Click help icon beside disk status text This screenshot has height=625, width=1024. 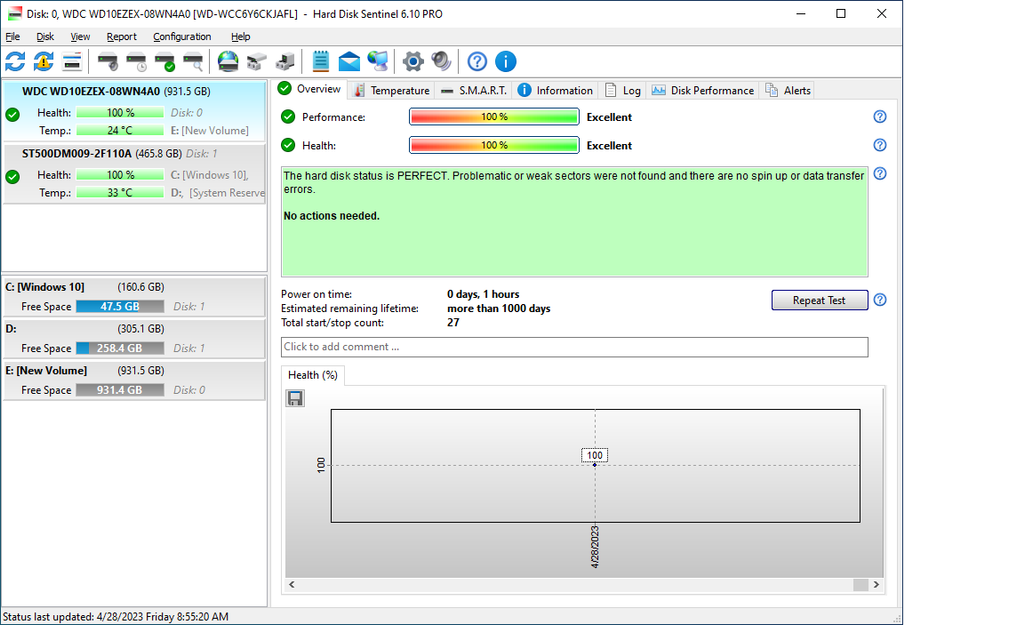click(x=880, y=174)
